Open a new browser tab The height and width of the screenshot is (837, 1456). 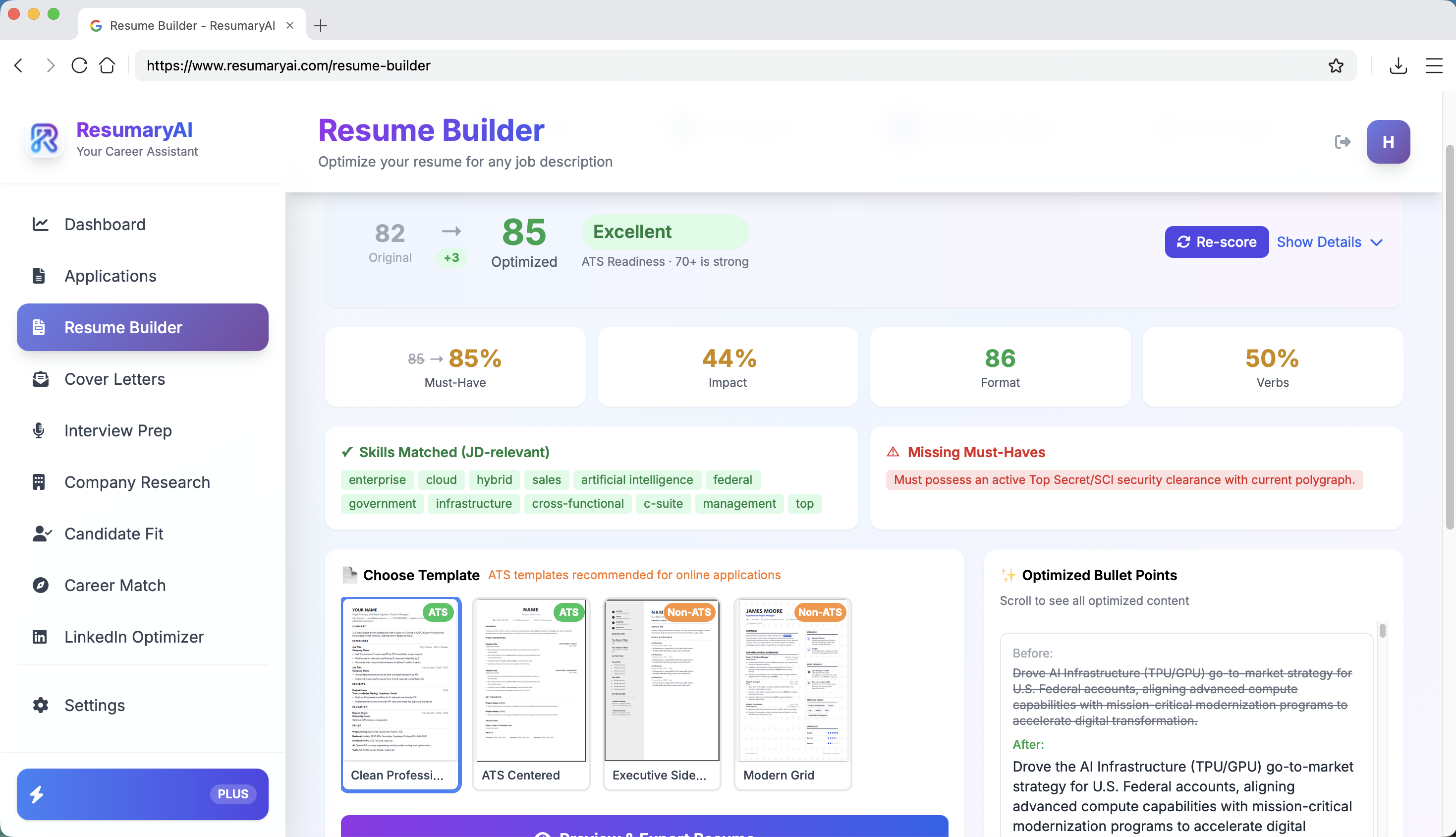tap(321, 25)
